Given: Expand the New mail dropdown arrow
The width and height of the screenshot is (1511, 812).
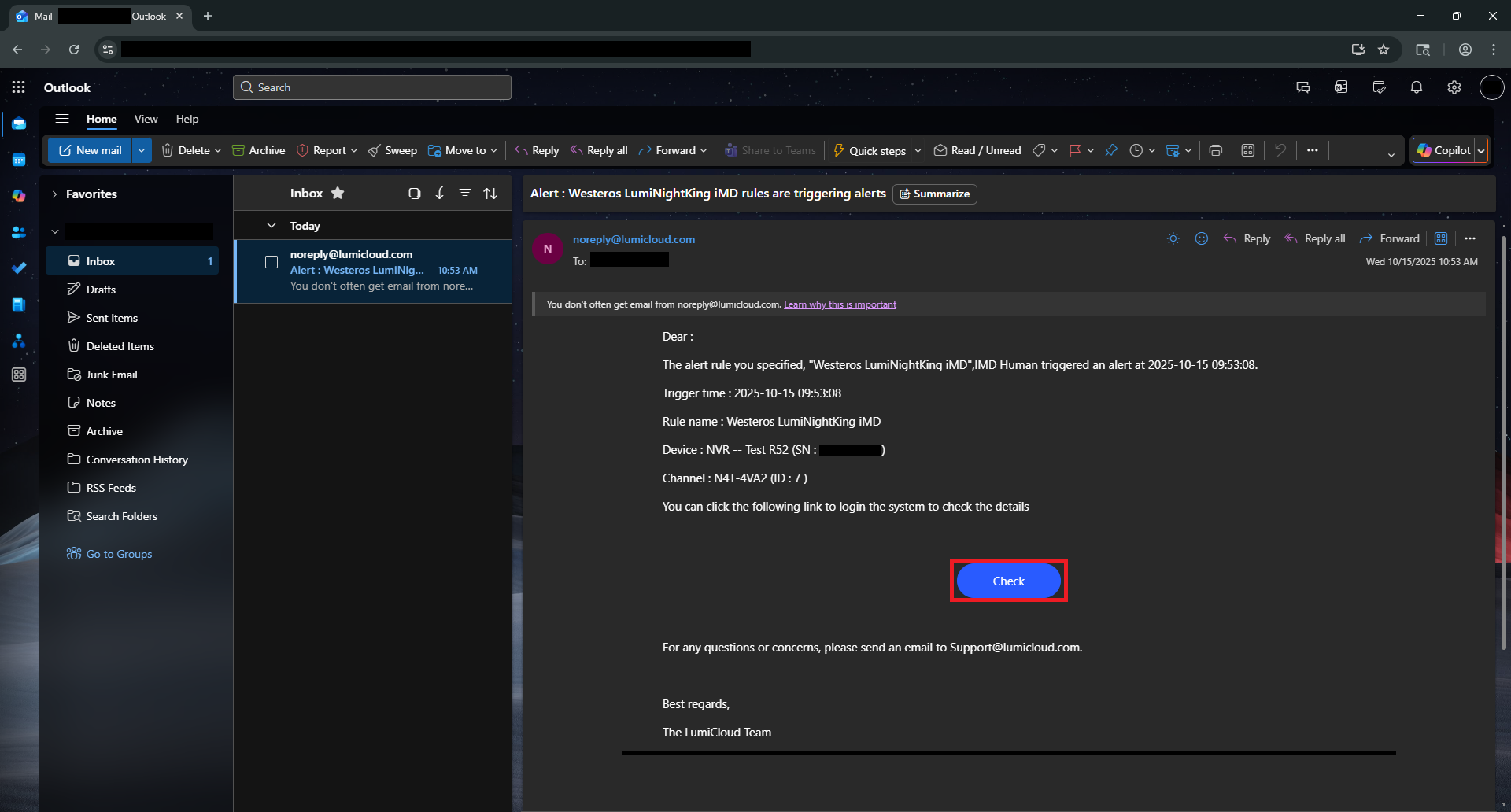Looking at the screenshot, I should click(142, 150).
